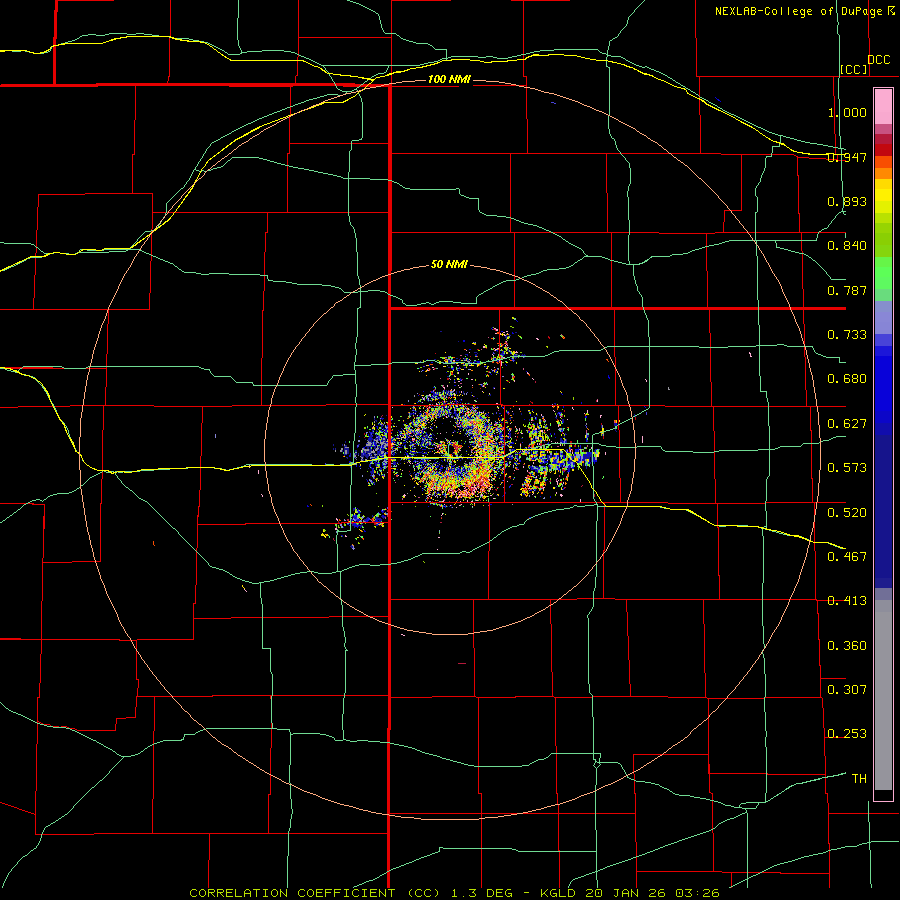The height and width of the screenshot is (900, 900).
Task: Select the 0.253 legend value
Action: point(847,734)
